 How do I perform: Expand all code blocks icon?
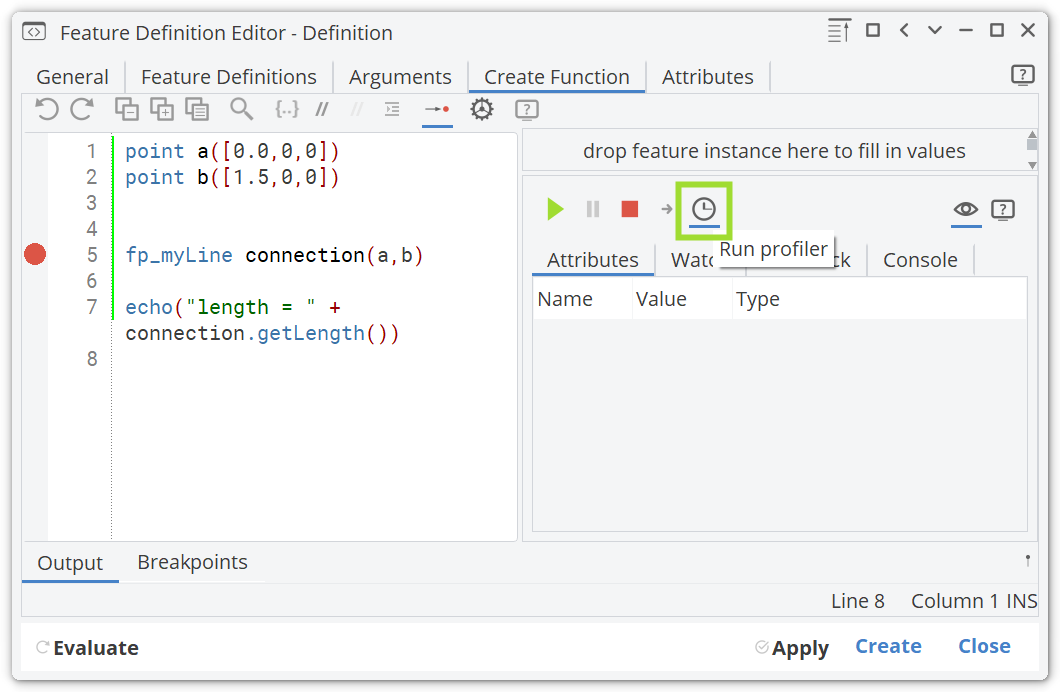click(x=162, y=109)
